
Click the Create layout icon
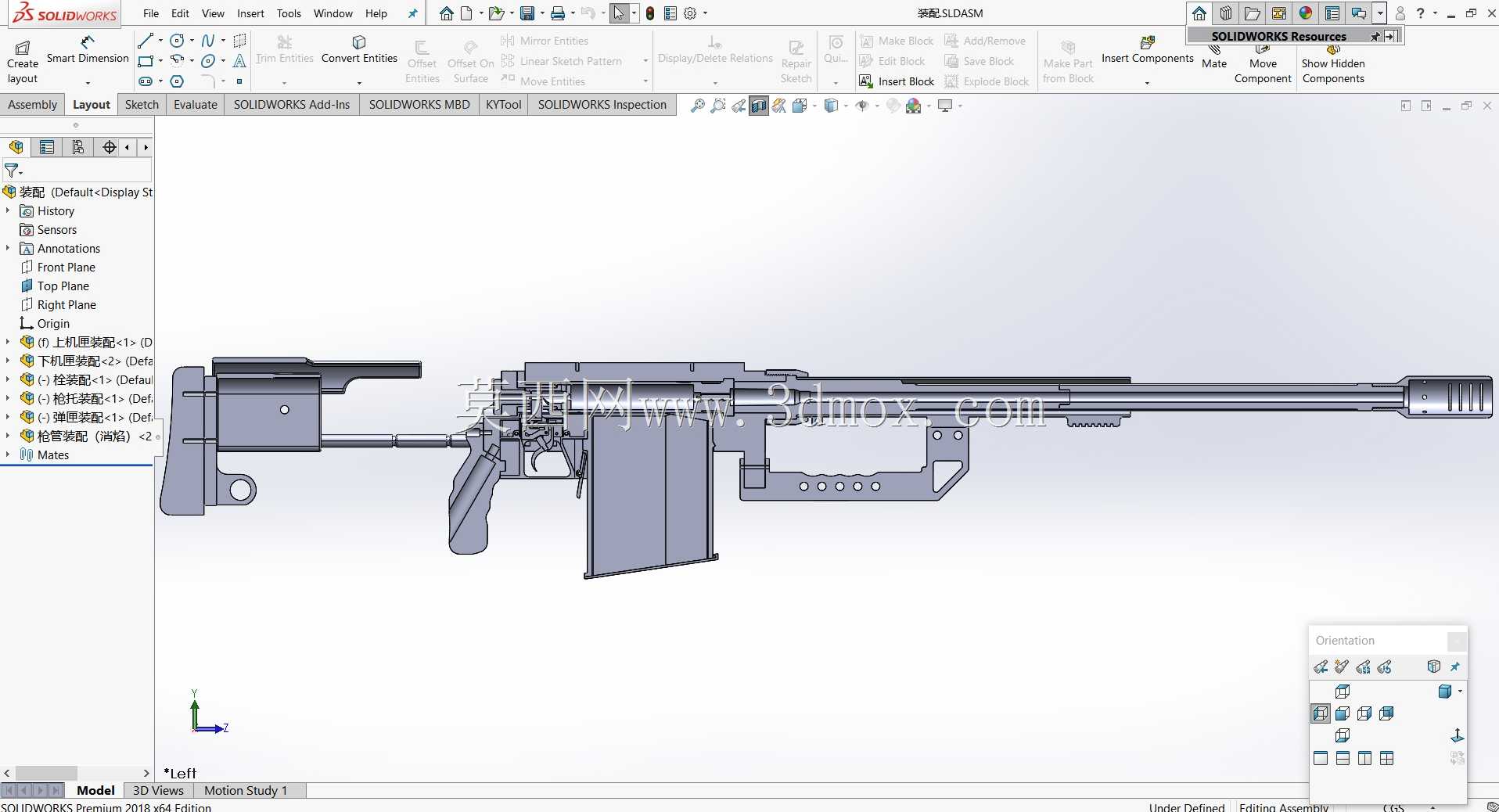click(x=23, y=48)
